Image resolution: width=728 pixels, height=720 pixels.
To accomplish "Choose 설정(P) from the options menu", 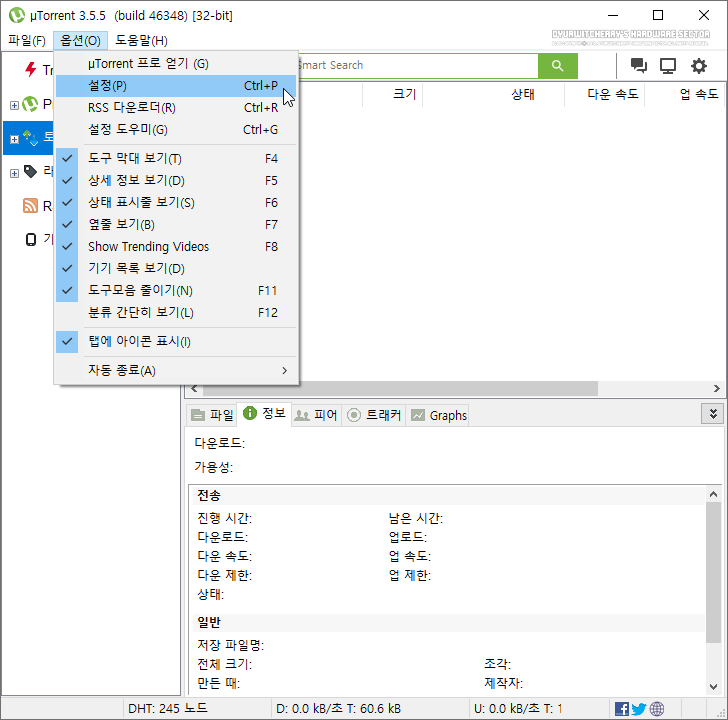I will click(x=176, y=86).
